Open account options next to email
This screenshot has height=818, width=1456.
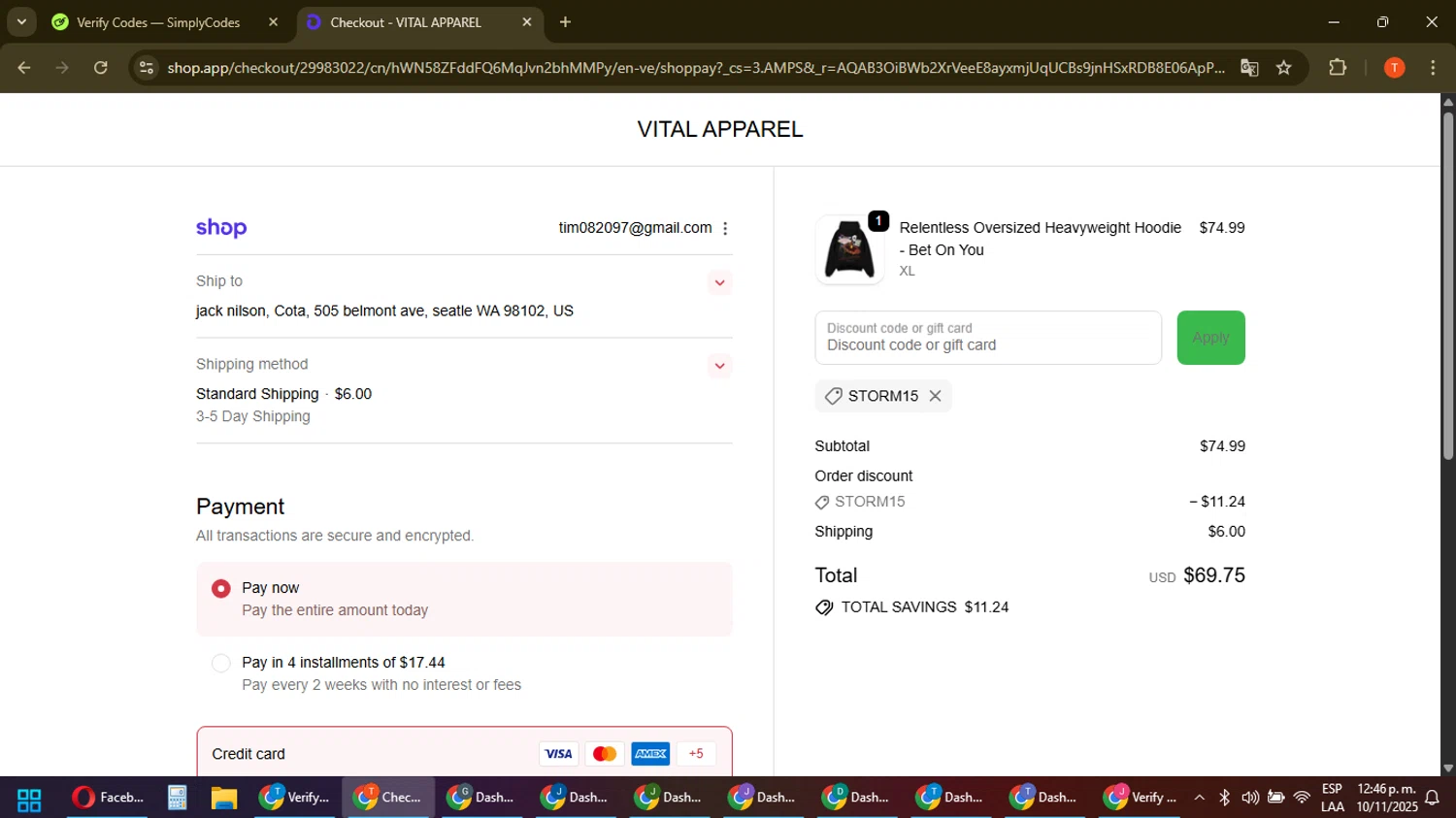point(725,228)
